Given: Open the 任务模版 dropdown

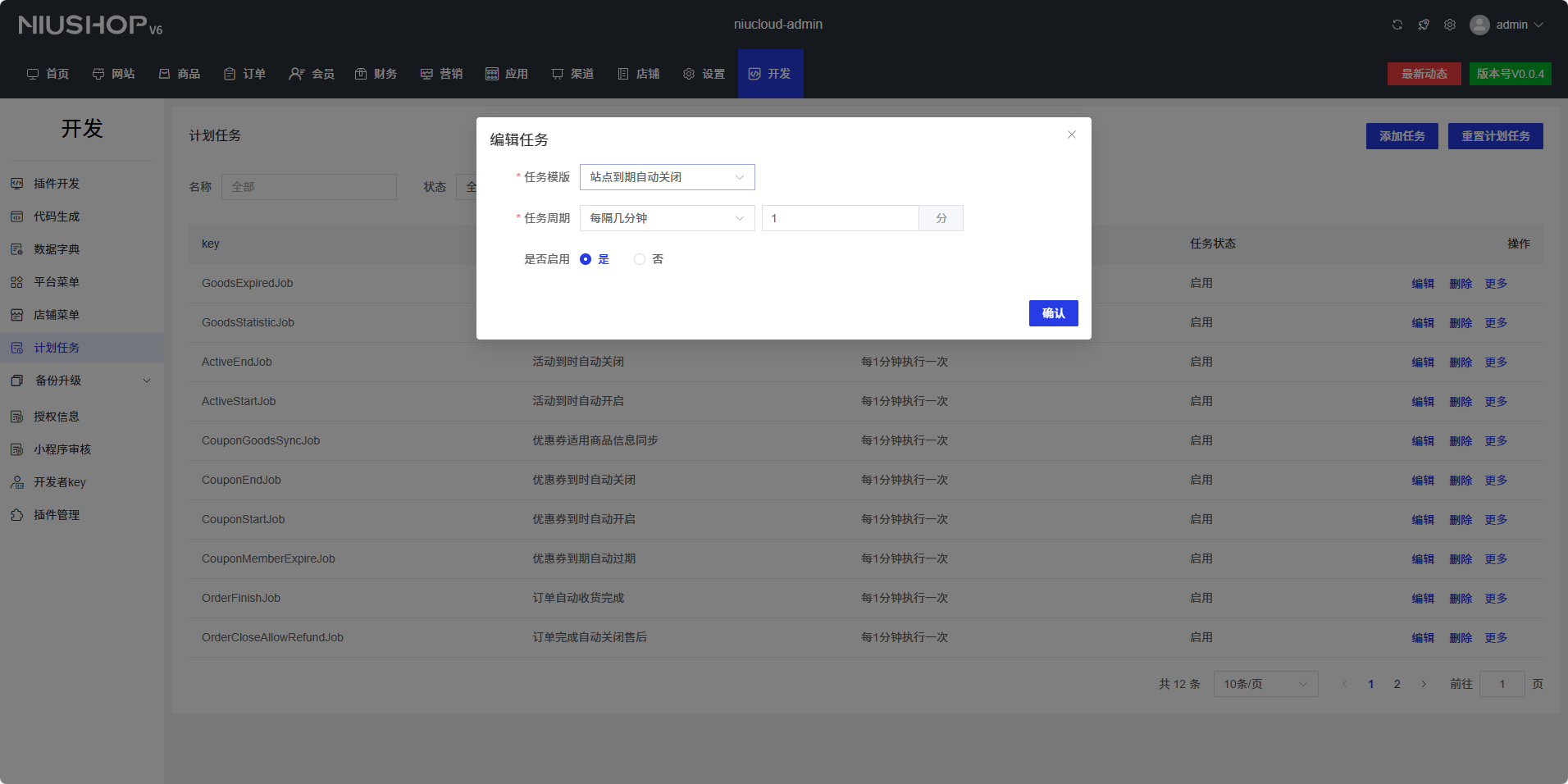Looking at the screenshot, I should click(x=667, y=177).
